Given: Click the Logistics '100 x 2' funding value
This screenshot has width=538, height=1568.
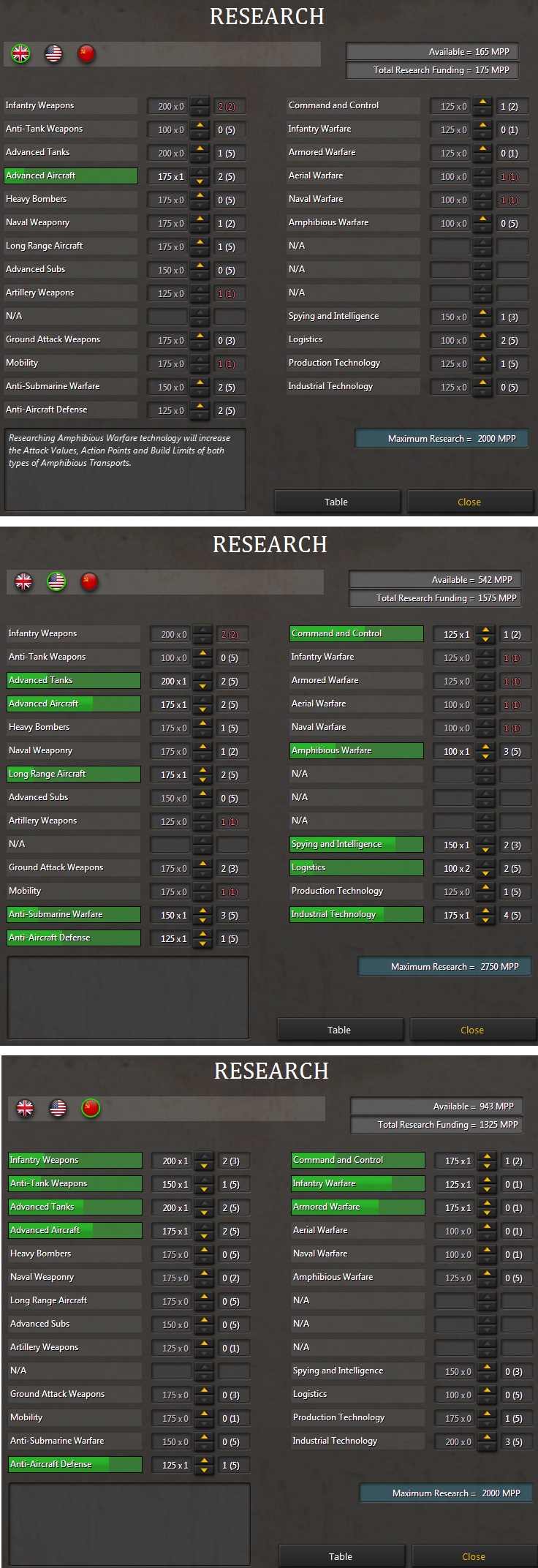Looking at the screenshot, I should (x=454, y=868).
